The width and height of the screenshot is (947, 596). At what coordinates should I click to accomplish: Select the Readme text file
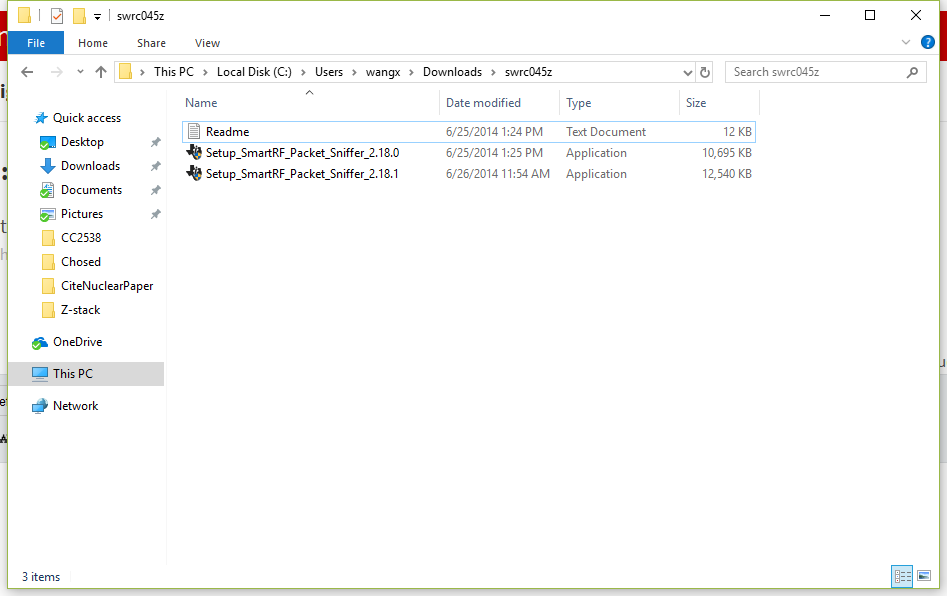click(469, 132)
